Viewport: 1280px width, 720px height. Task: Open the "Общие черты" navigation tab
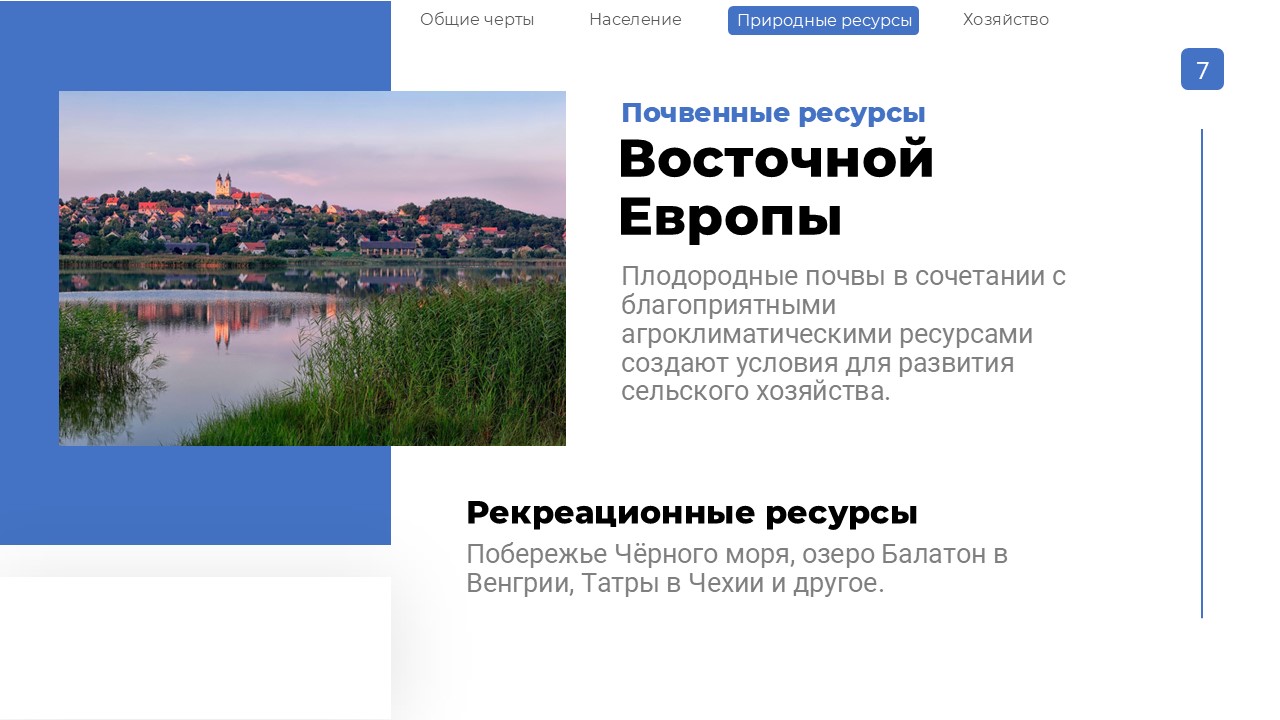[x=477, y=20]
